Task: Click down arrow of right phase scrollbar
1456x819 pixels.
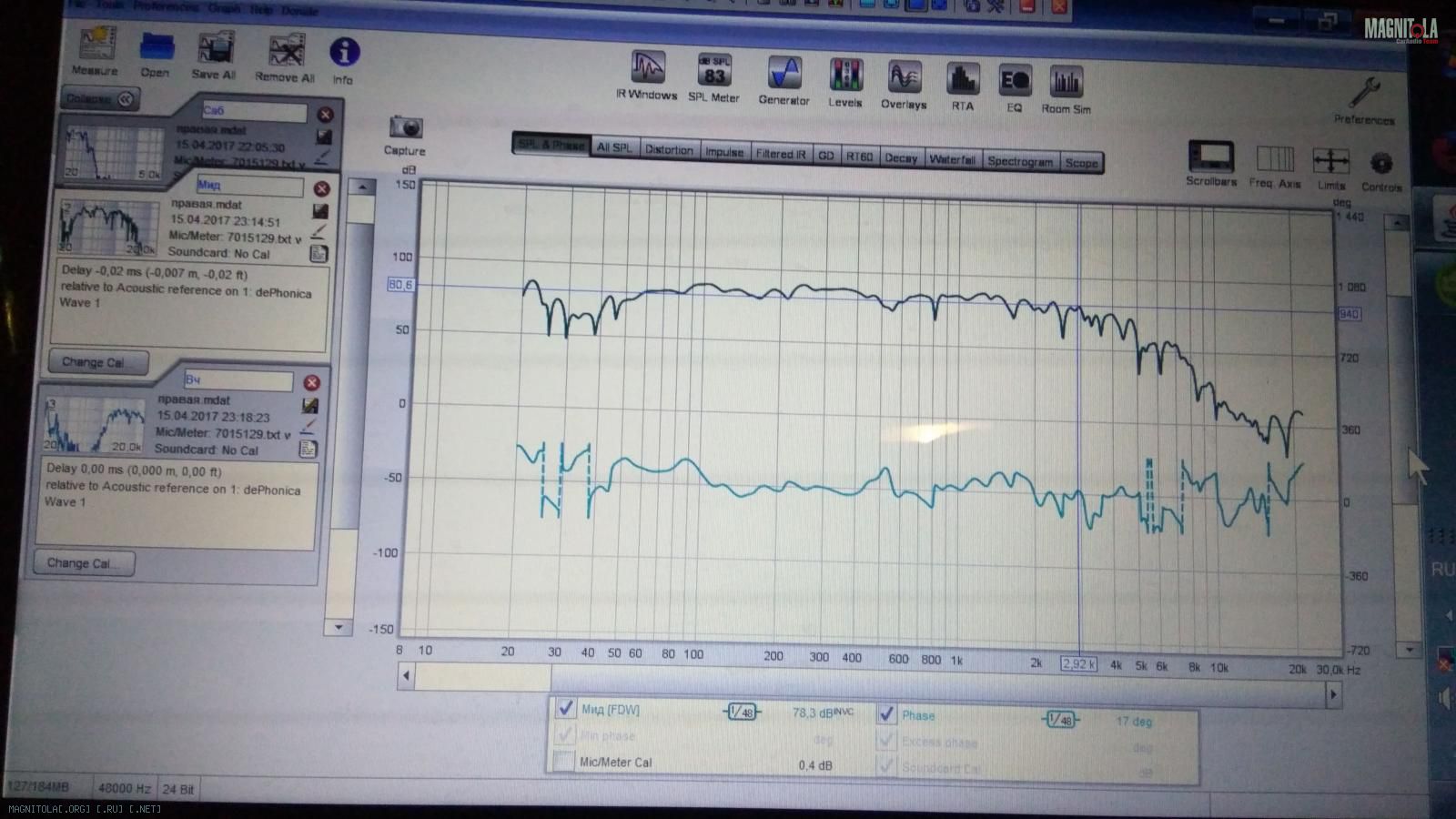Action: 1410,650
